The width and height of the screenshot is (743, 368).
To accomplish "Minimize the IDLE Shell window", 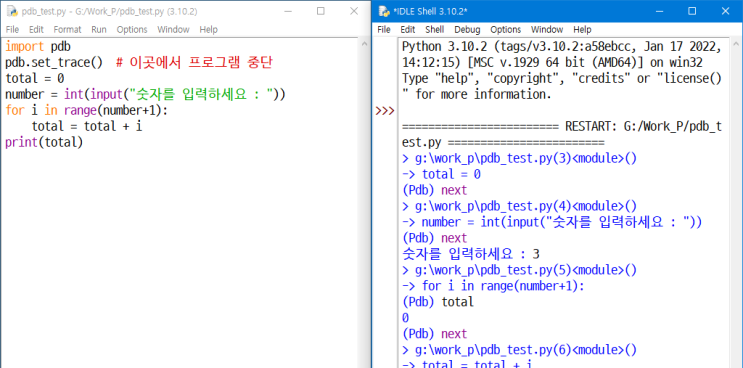I will 659,11.
